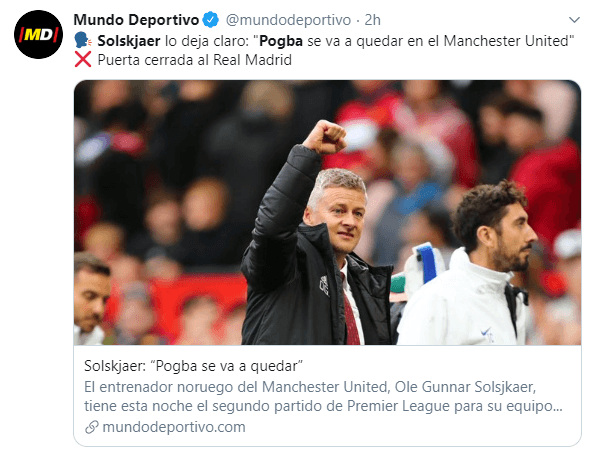Open the article preview photo of Solskjaer
The width and height of the screenshot is (594, 454).
[327, 213]
